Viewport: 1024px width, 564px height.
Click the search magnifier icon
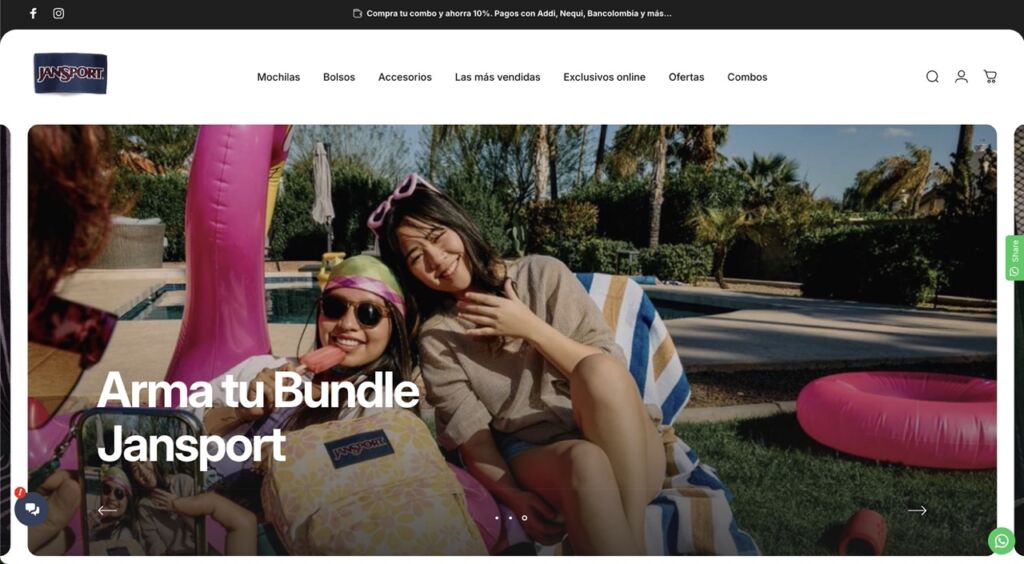(x=932, y=76)
